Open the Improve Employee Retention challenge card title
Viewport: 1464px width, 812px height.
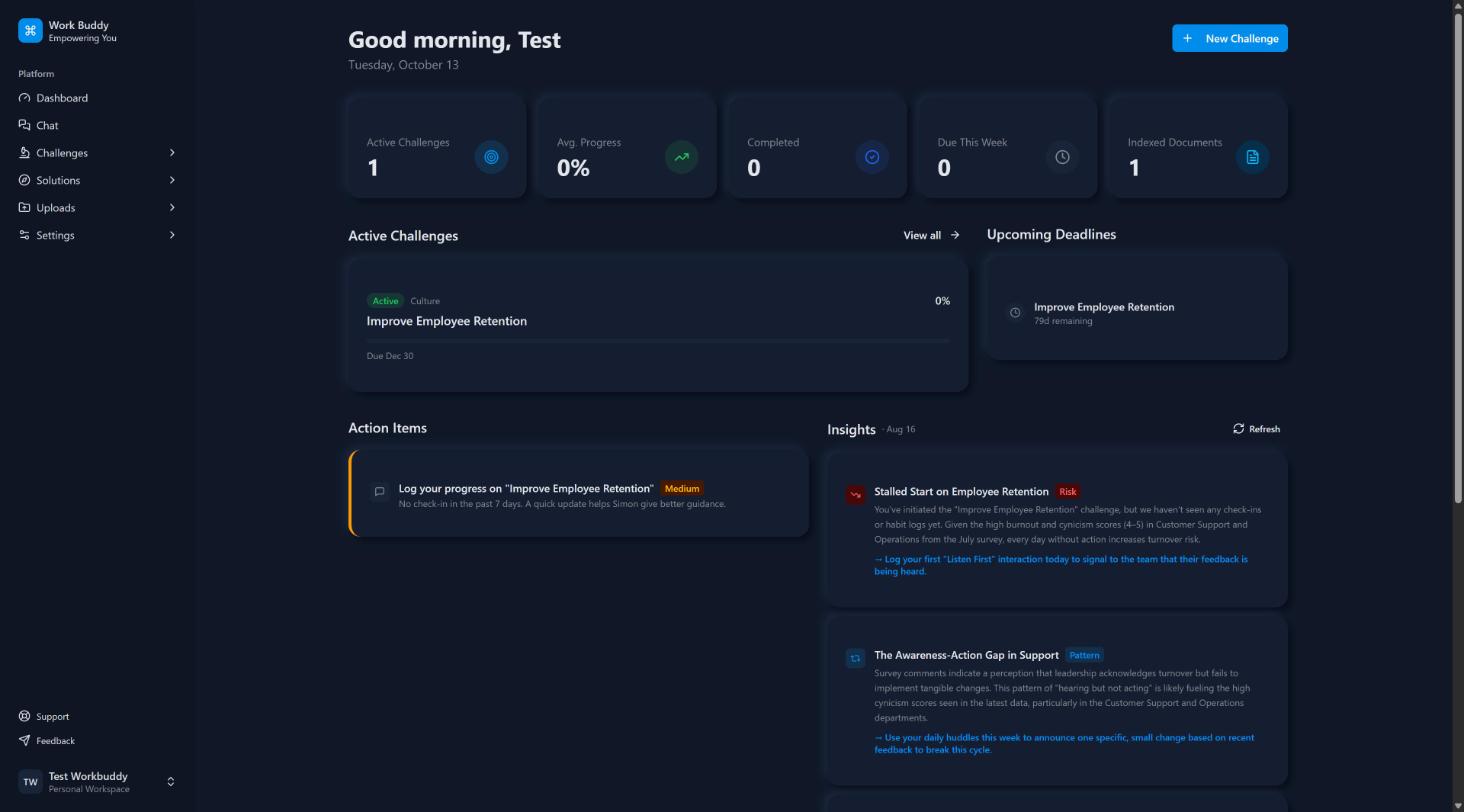click(x=447, y=321)
